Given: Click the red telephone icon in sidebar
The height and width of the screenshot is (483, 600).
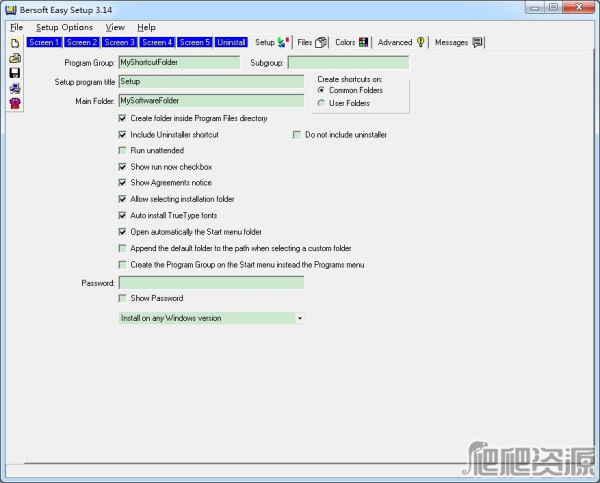Looking at the screenshot, I should (14, 103).
